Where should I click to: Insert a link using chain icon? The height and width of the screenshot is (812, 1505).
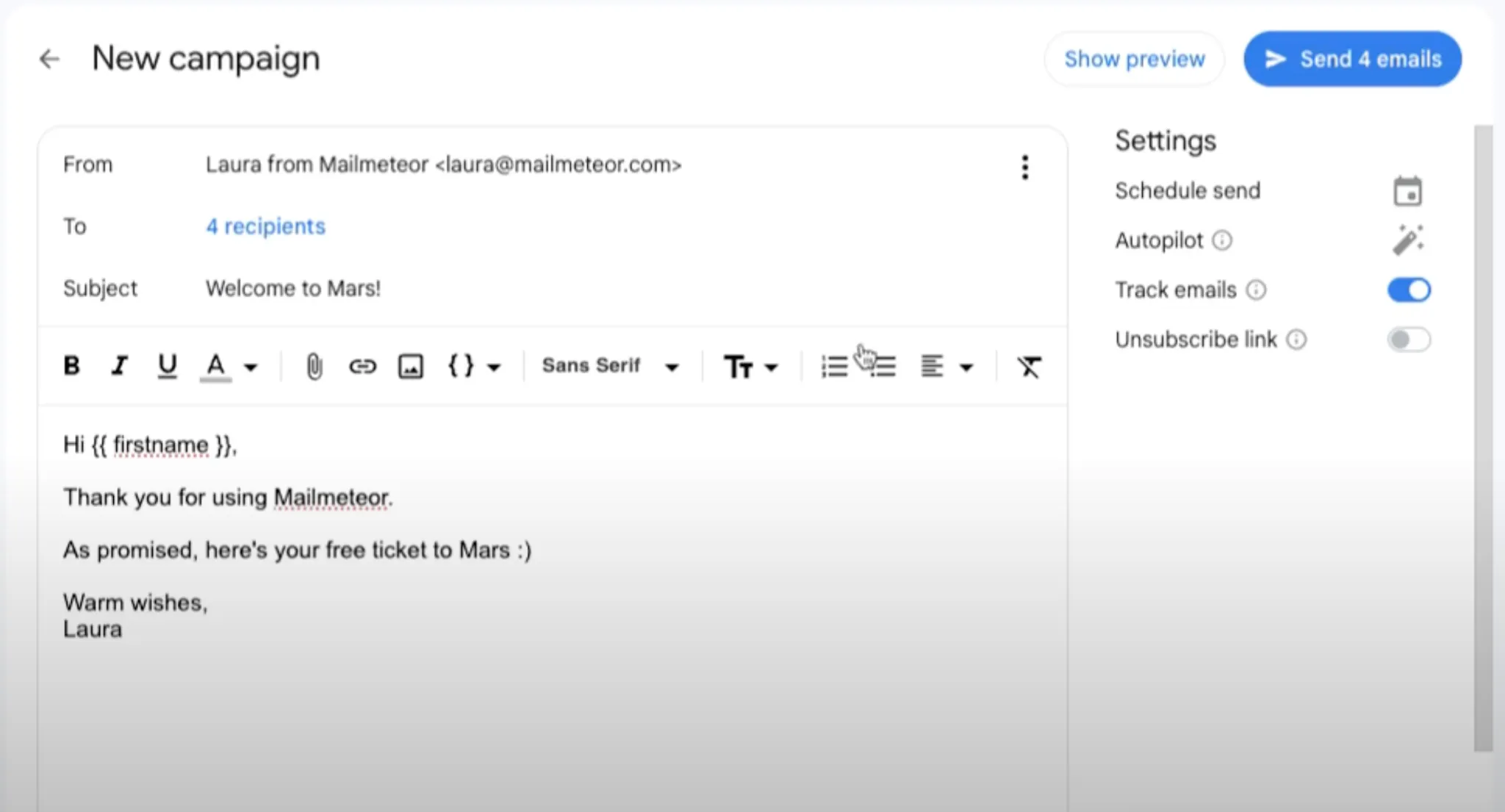[x=362, y=366]
